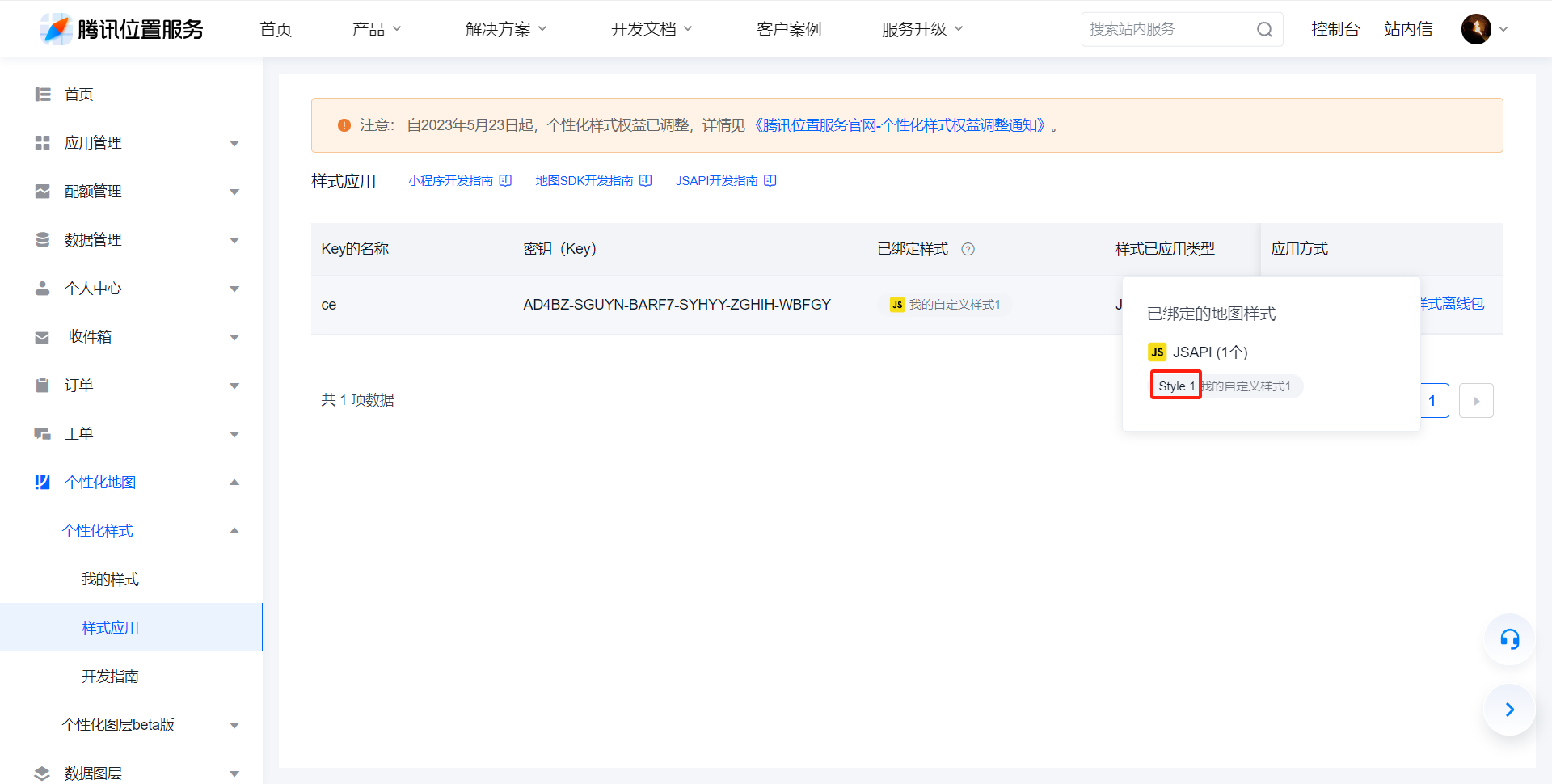Viewport: 1552px width, 784px height.
Task: Click the Tencent Location Service logo
Action: click(x=121, y=29)
